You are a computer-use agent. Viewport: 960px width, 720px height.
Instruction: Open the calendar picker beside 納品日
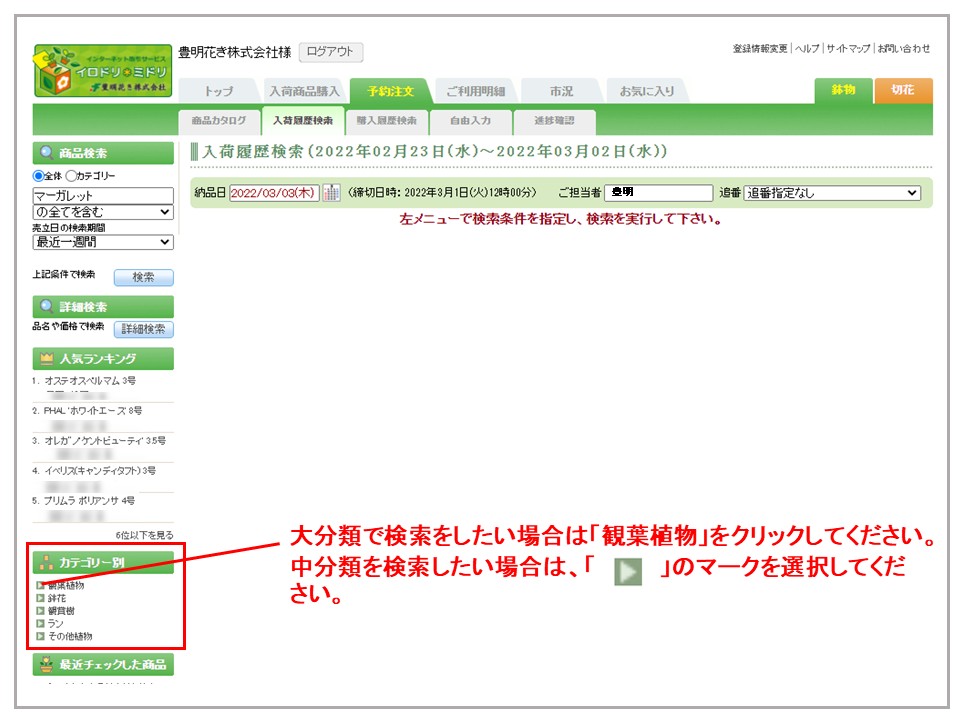coord(331,193)
